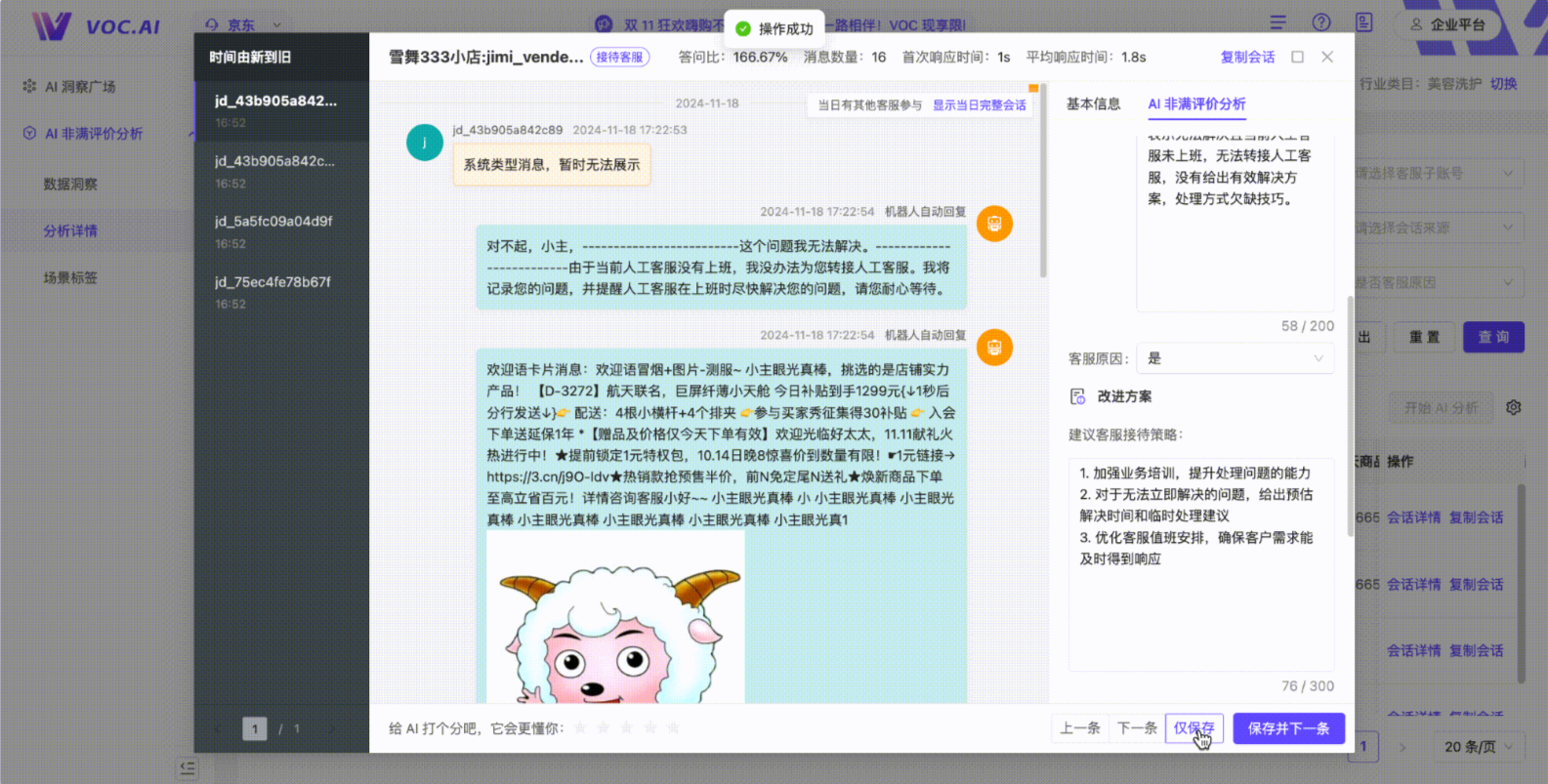Rate AI three stars
Viewport: 1548px width, 784px height.
(x=627, y=728)
